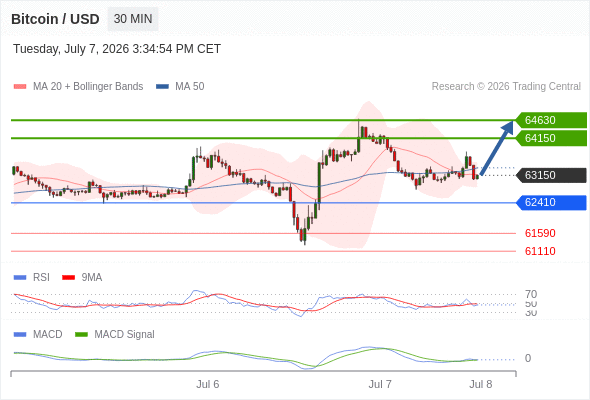Click the 9MA legend label
This screenshot has width=590, height=400.
[92, 278]
